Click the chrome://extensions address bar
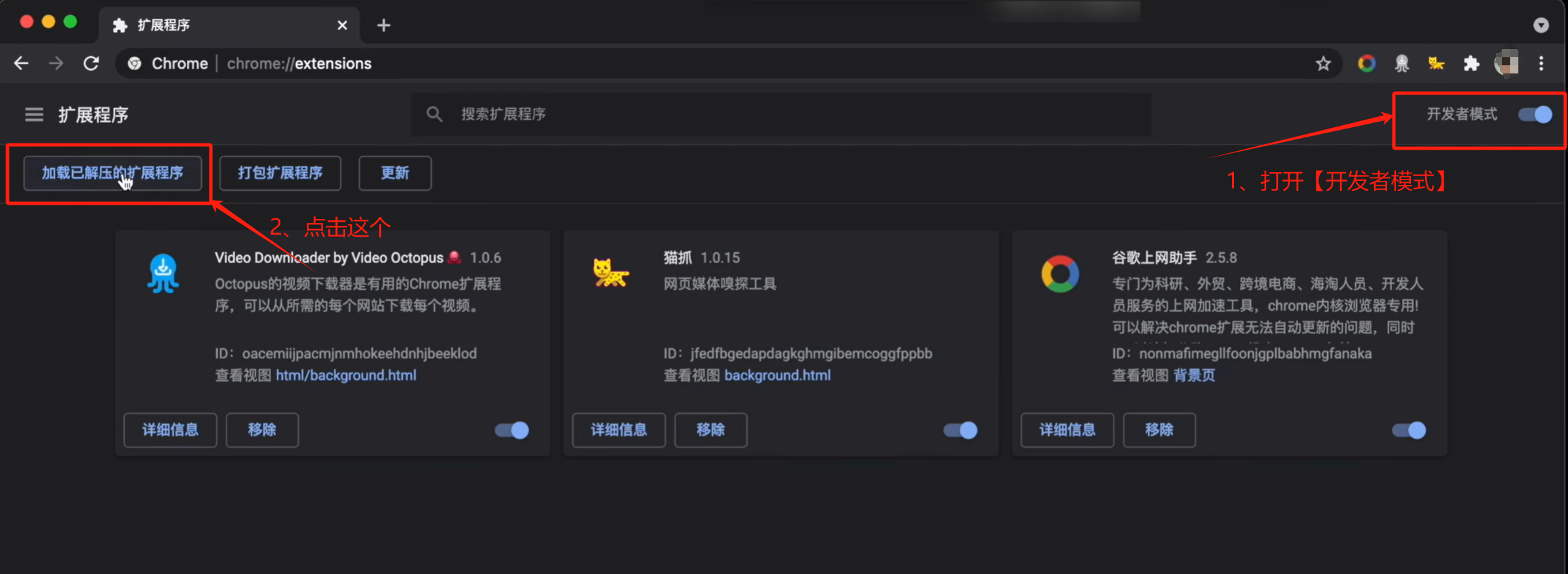 [728, 63]
